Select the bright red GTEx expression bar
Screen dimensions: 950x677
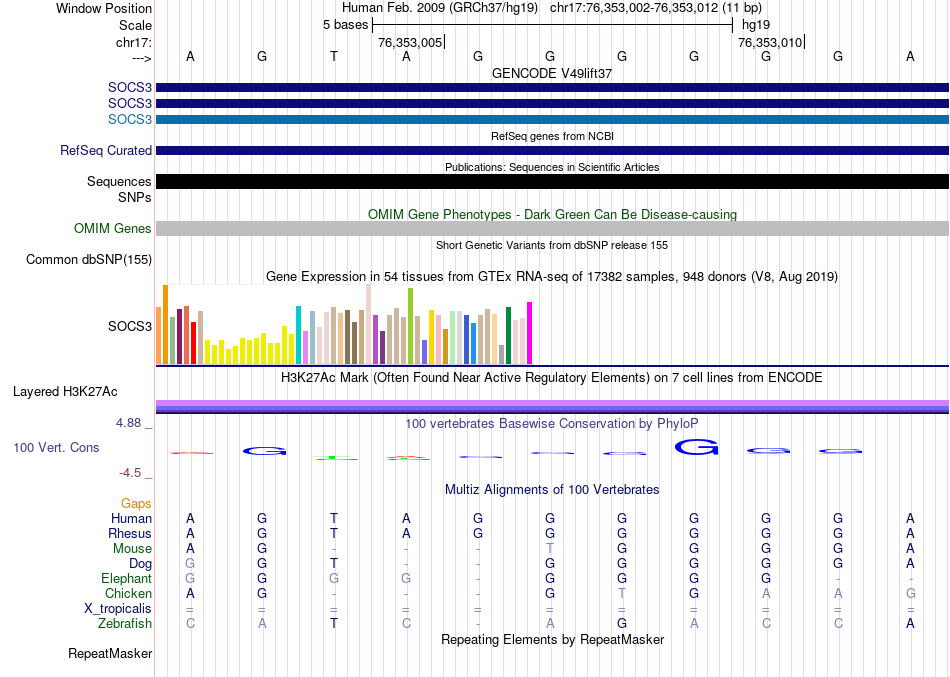[x=193, y=342]
